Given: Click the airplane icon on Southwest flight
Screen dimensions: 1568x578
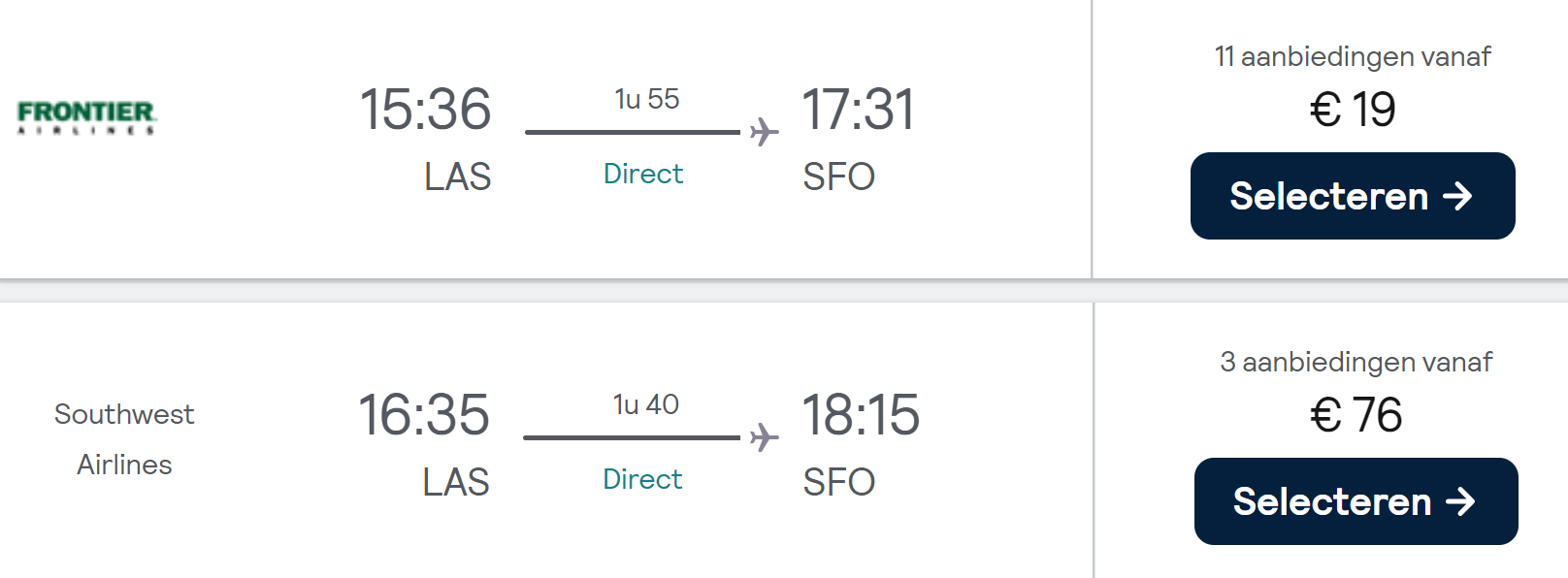Looking at the screenshot, I should pyautogui.click(x=765, y=437).
